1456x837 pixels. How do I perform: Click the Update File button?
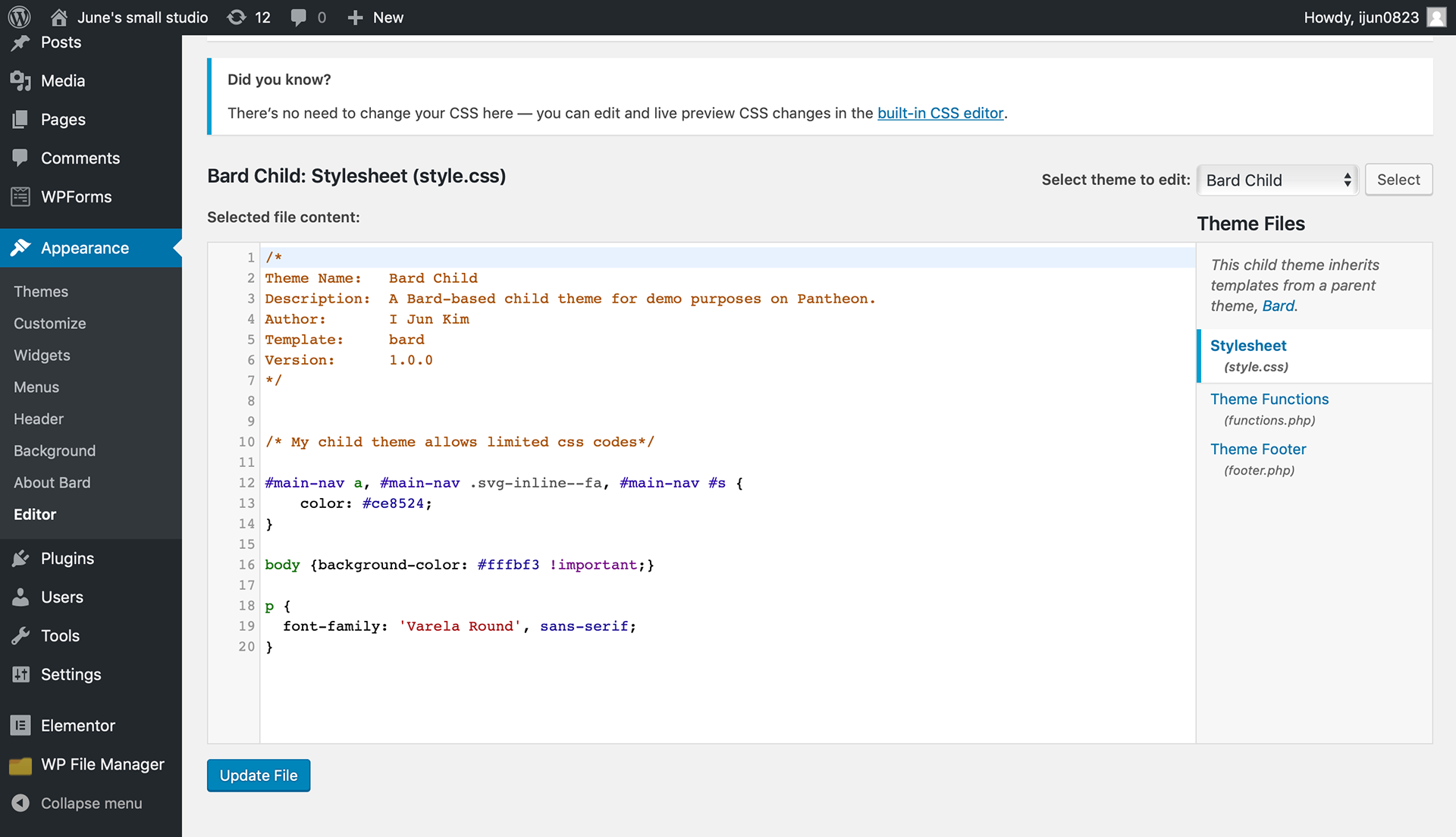(x=259, y=775)
